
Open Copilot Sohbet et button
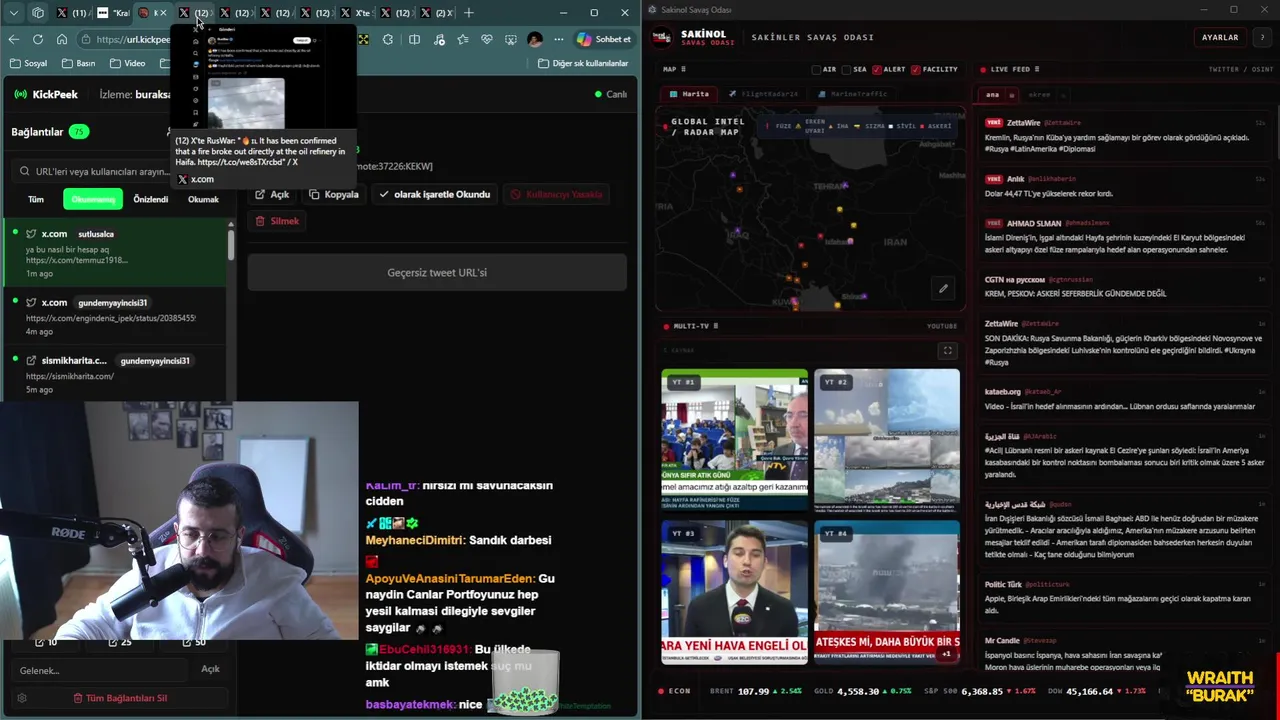[x=604, y=39]
